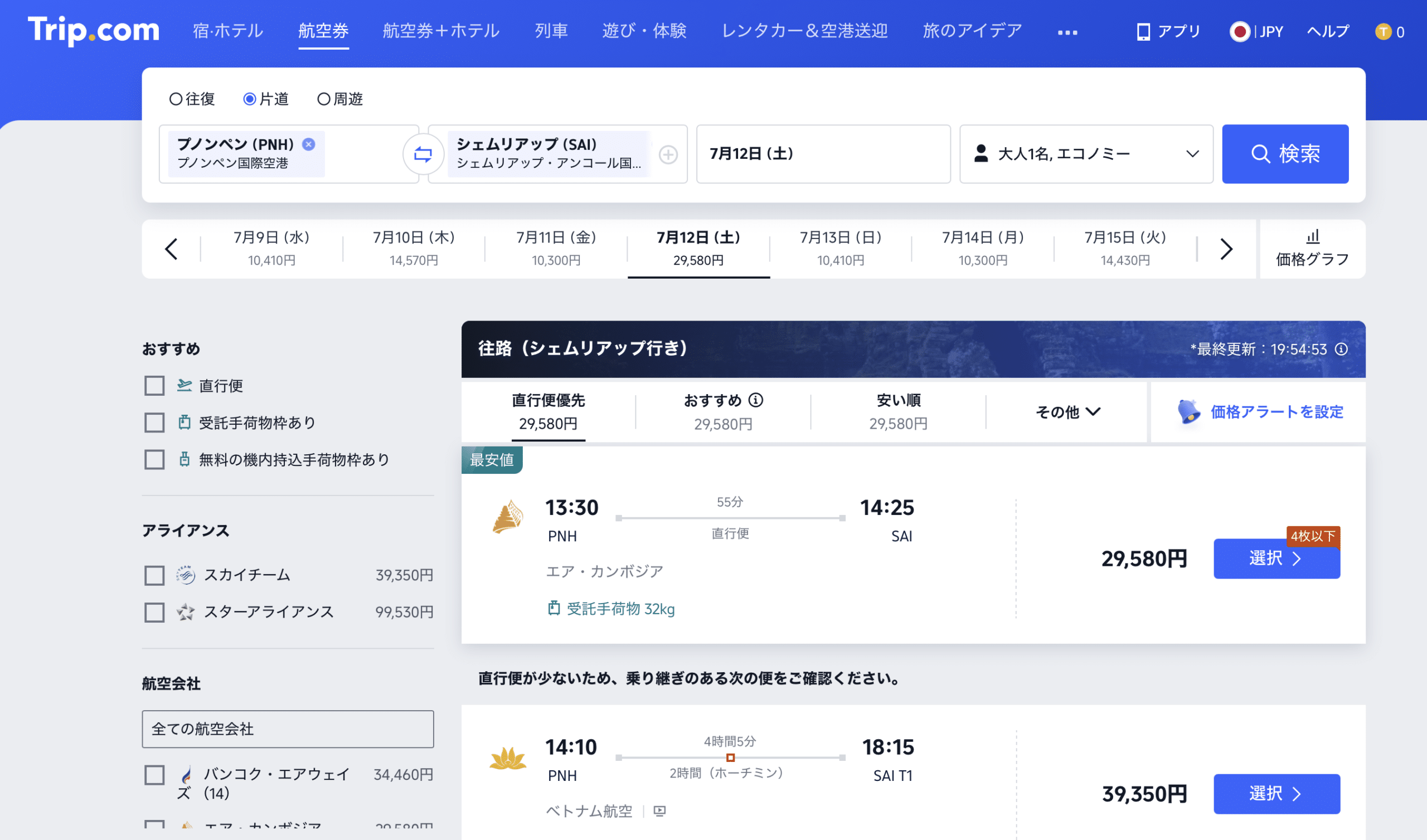The height and width of the screenshot is (840, 1427).
Task: Click the ベトナム航空 lotus logo
Action: point(507,758)
